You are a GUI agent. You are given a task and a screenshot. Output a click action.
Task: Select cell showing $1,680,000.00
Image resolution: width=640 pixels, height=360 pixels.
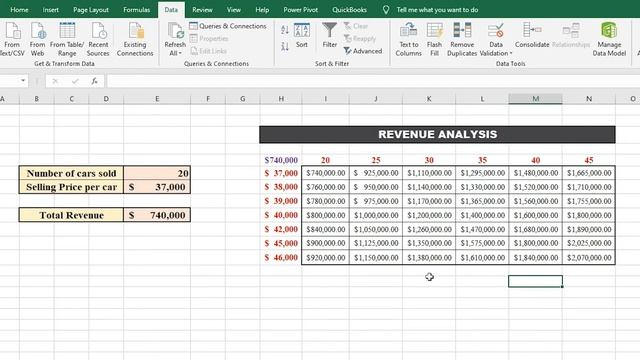pos(536,229)
